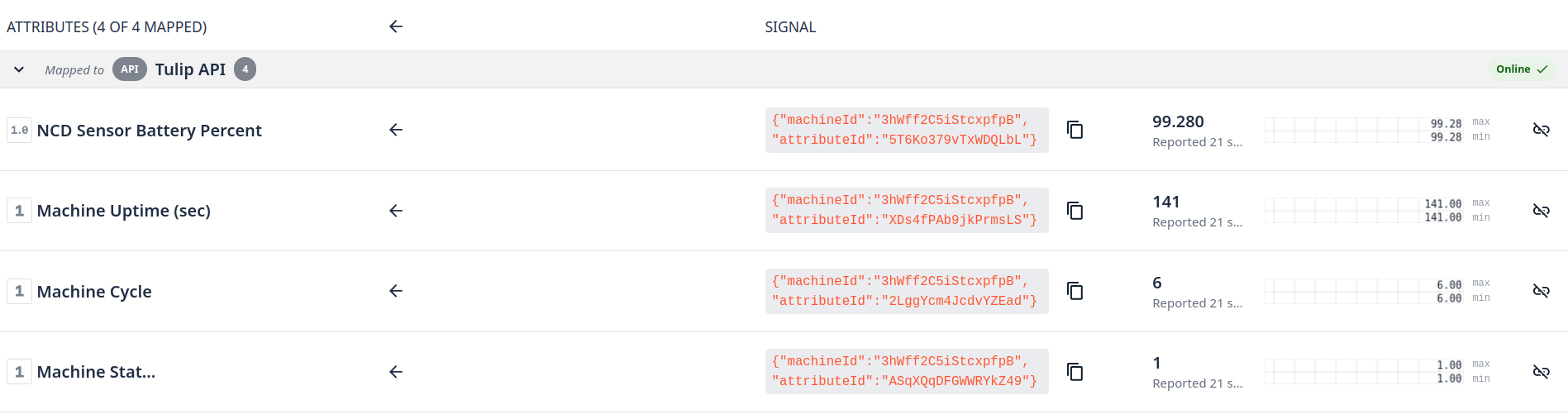Collapse the Tulip API mapped group

(x=19, y=69)
